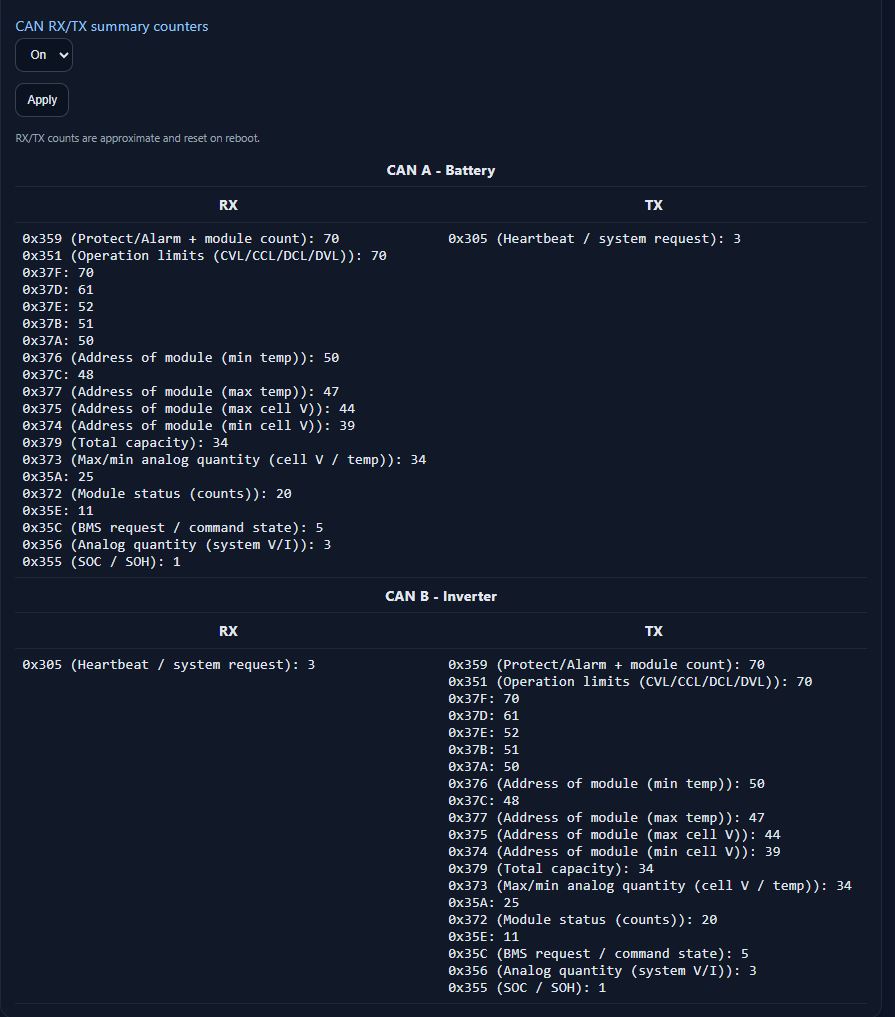Click the RX column header under CAN B
This screenshot has width=895, height=1017.
(228, 631)
